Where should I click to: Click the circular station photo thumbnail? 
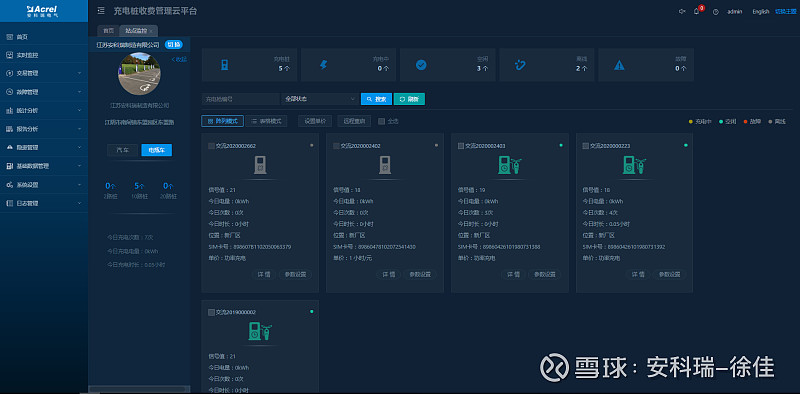[x=139, y=73]
